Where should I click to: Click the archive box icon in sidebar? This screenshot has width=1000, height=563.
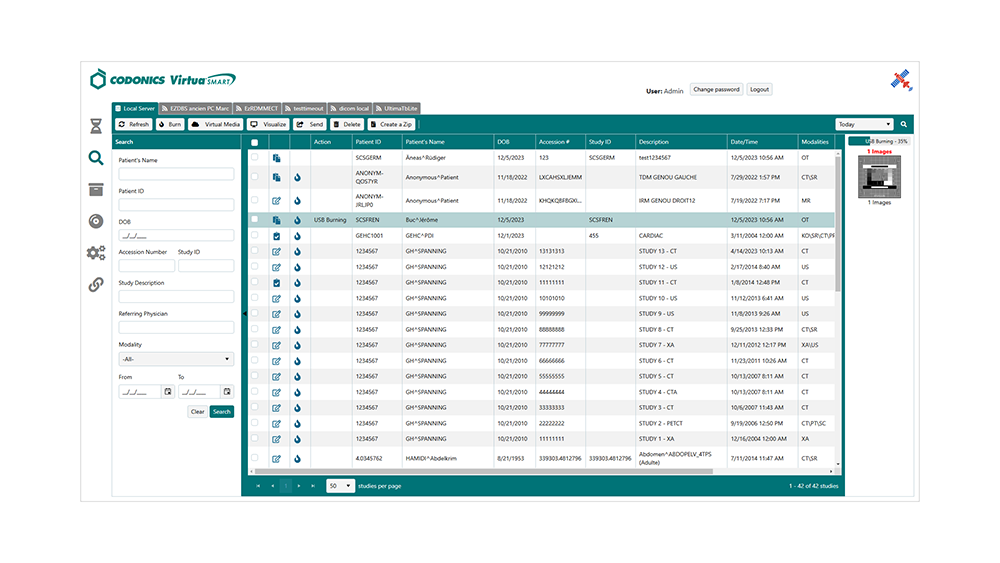(96, 190)
